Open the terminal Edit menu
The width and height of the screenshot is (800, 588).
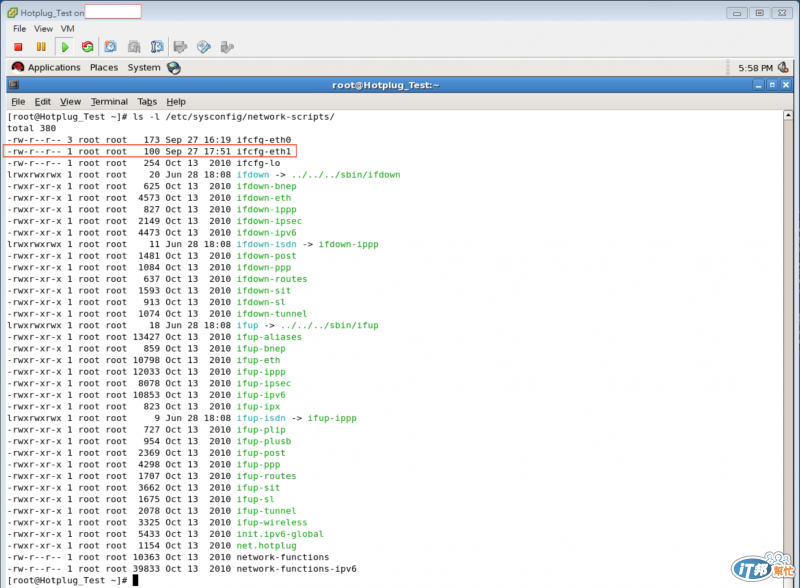click(x=42, y=102)
